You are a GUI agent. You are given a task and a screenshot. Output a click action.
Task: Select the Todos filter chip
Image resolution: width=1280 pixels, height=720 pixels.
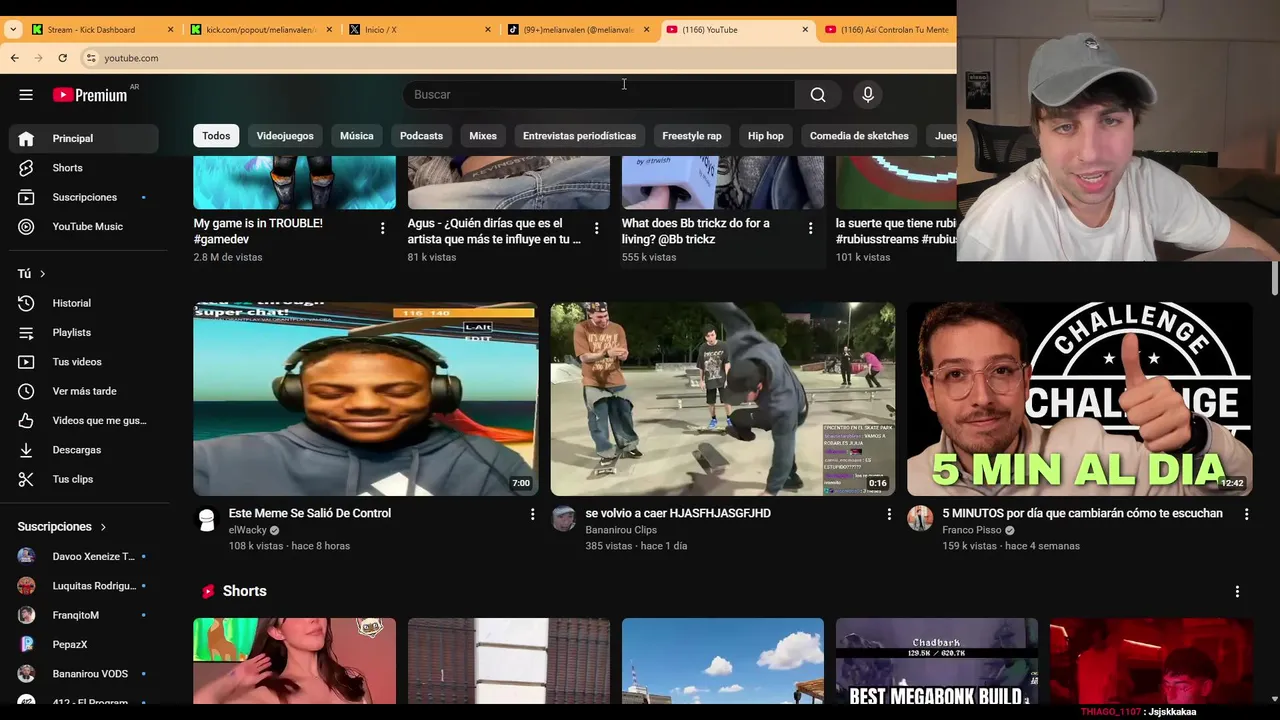(216, 136)
